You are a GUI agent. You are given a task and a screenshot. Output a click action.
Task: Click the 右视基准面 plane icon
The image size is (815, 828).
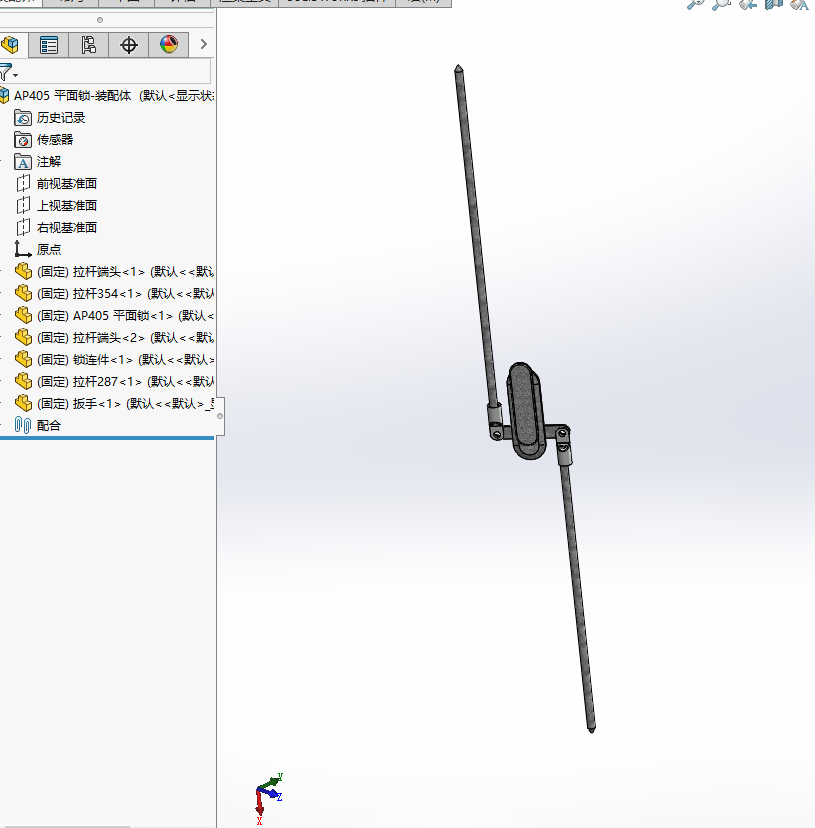pyautogui.click(x=23, y=228)
